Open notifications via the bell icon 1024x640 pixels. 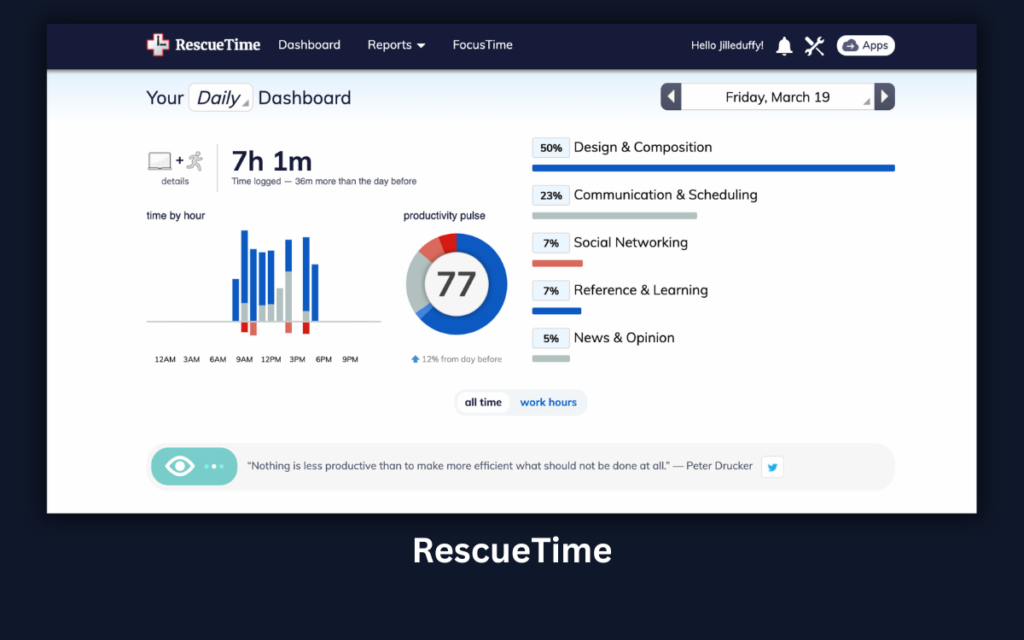point(784,45)
